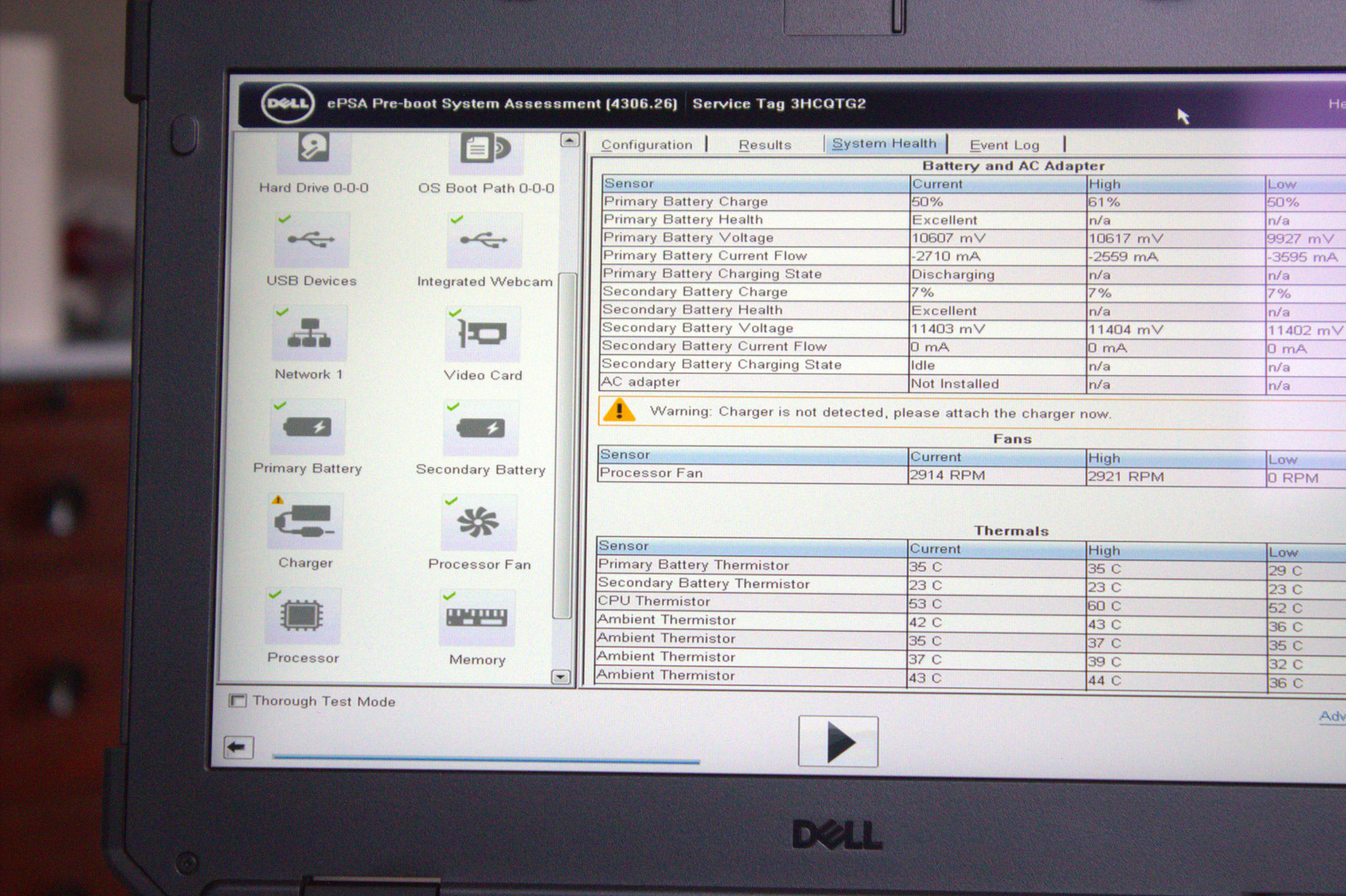This screenshot has height=896, width=1346.
Task: Click the Secondary Battery Charging State label
Action: pos(721,364)
